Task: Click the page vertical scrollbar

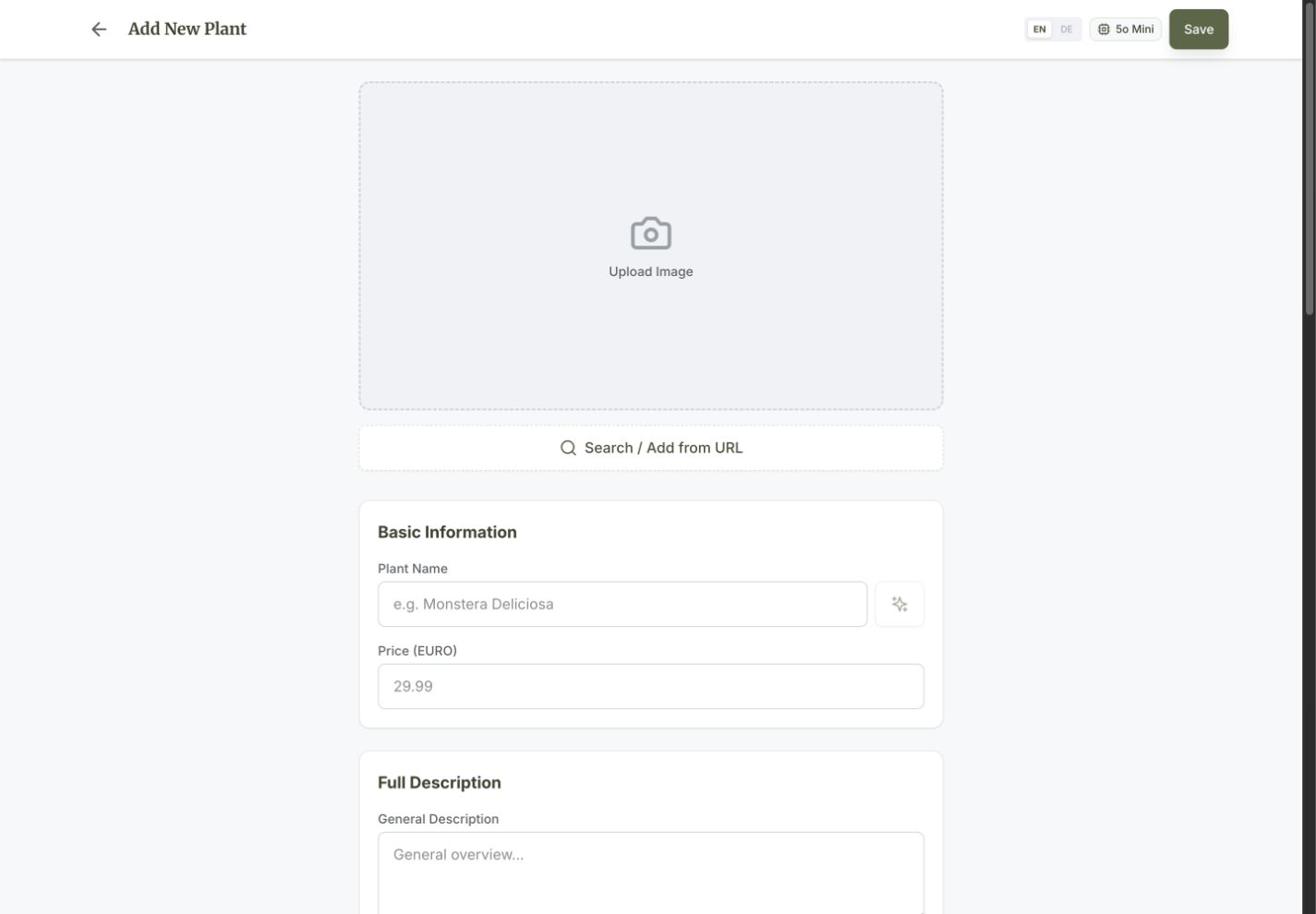Action: (x=1309, y=457)
